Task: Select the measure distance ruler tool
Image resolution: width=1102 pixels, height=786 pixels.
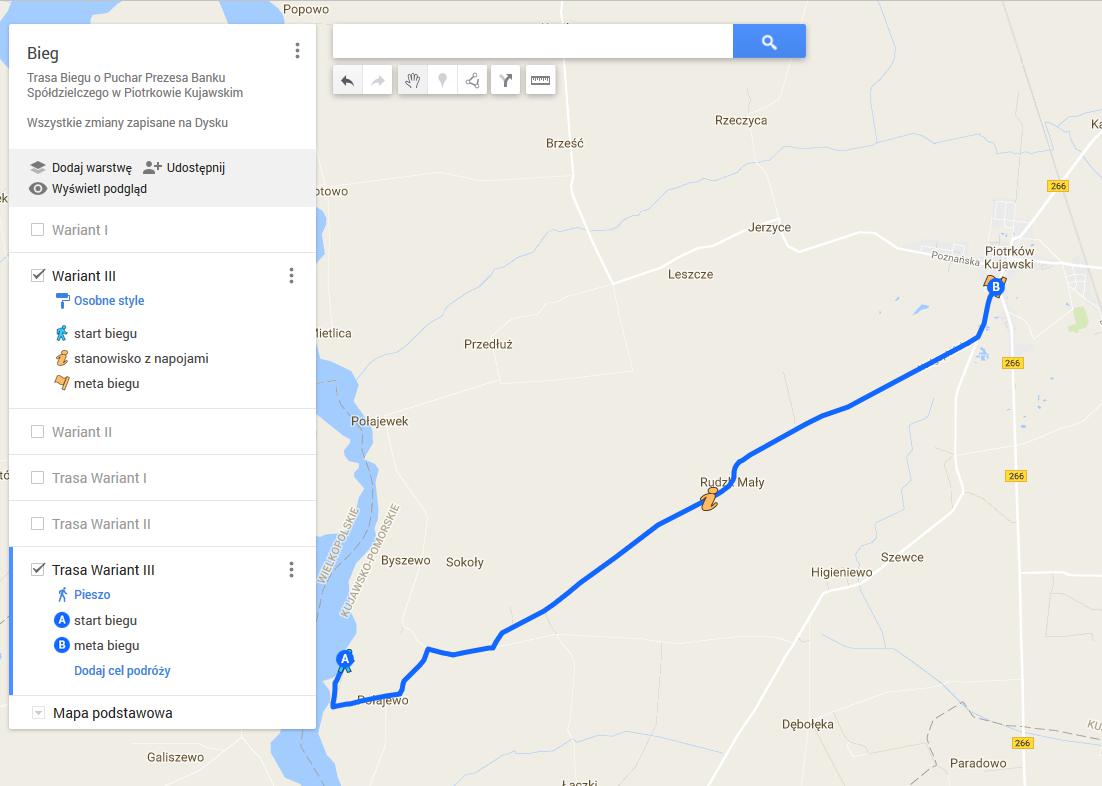Action: 540,80
